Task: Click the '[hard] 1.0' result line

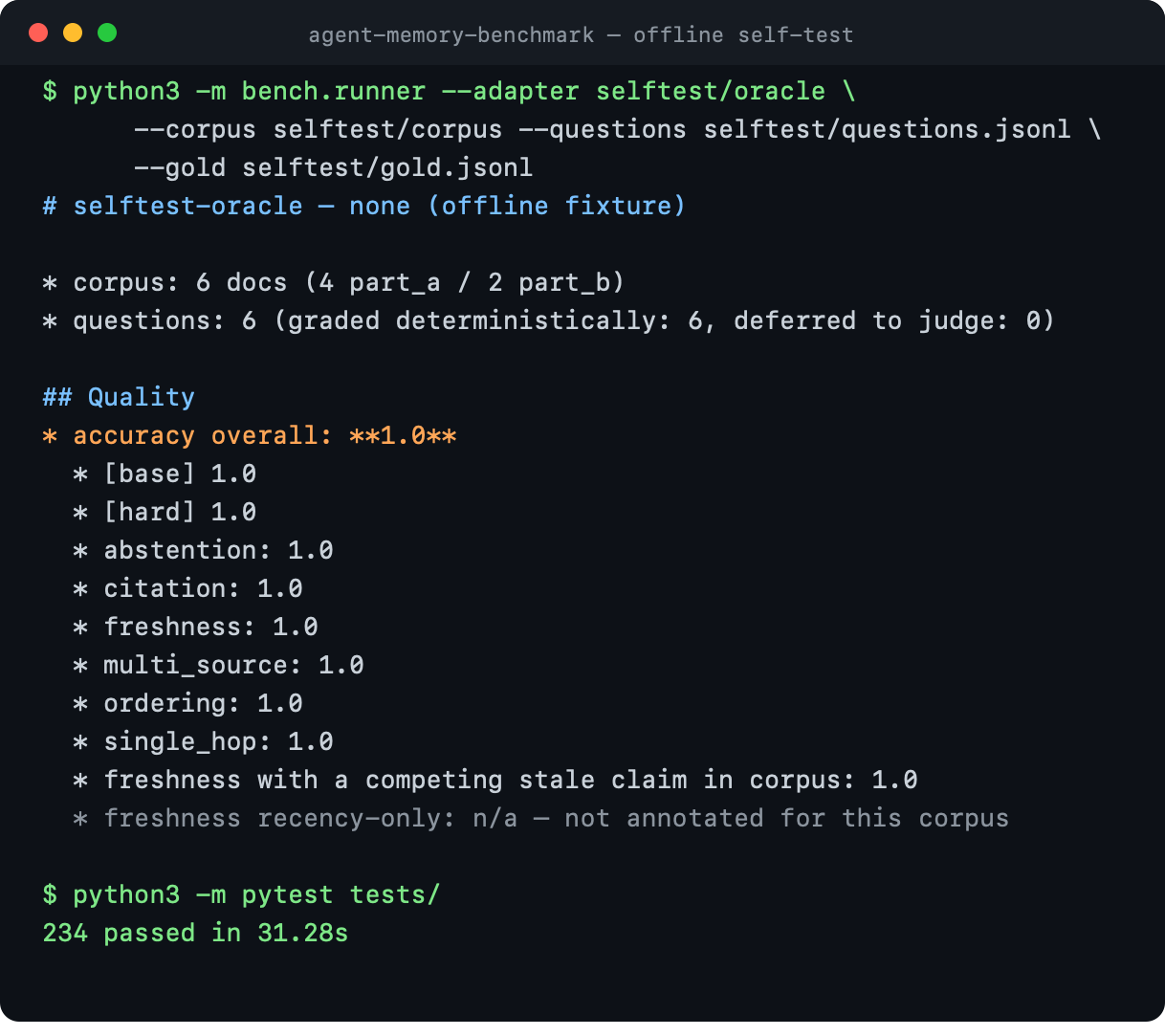Action: (165, 512)
